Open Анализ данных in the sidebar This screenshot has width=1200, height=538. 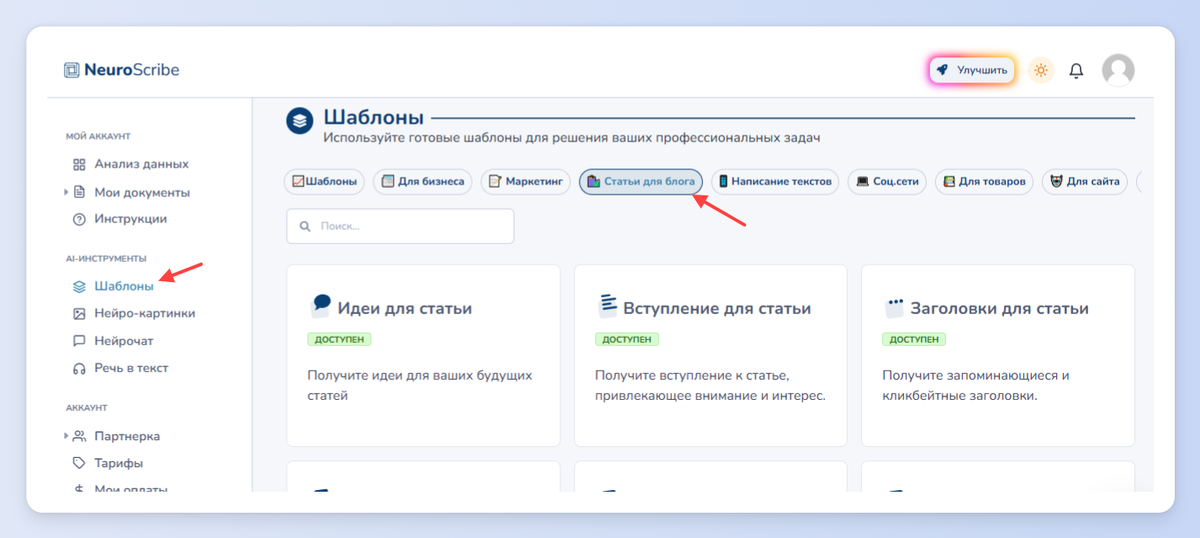131,164
